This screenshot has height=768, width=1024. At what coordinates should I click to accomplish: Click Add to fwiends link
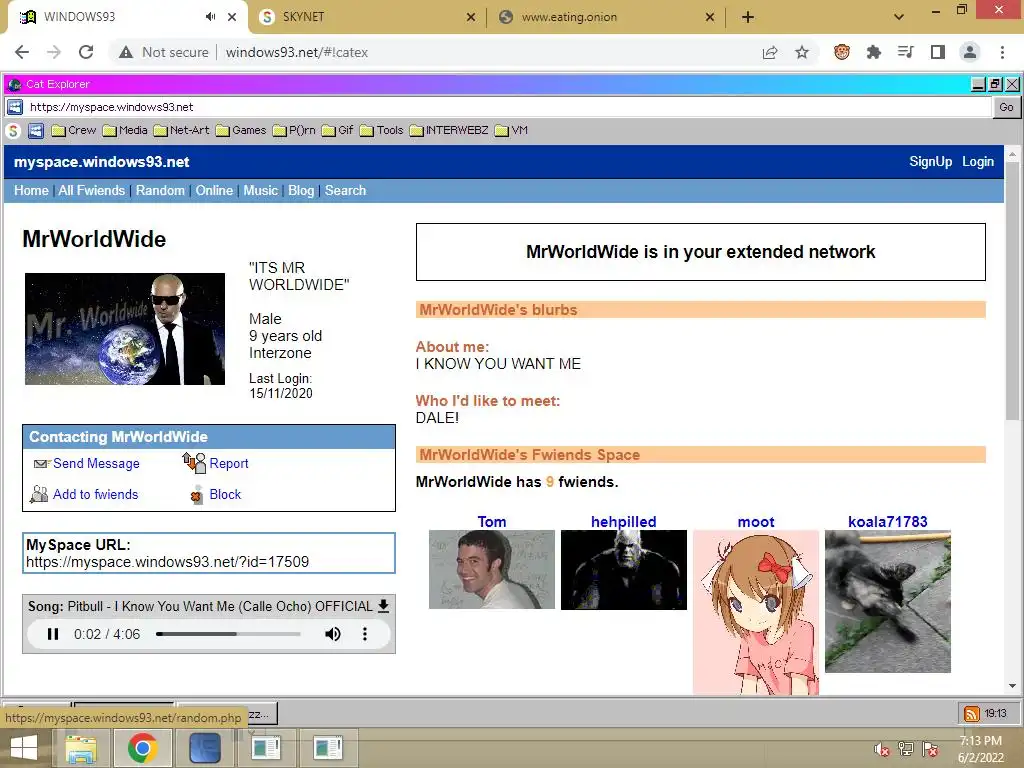coord(95,494)
